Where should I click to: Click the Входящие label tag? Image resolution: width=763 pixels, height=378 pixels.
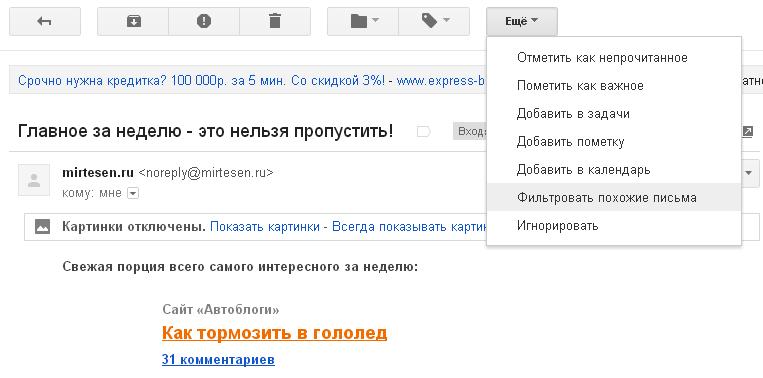pos(470,132)
